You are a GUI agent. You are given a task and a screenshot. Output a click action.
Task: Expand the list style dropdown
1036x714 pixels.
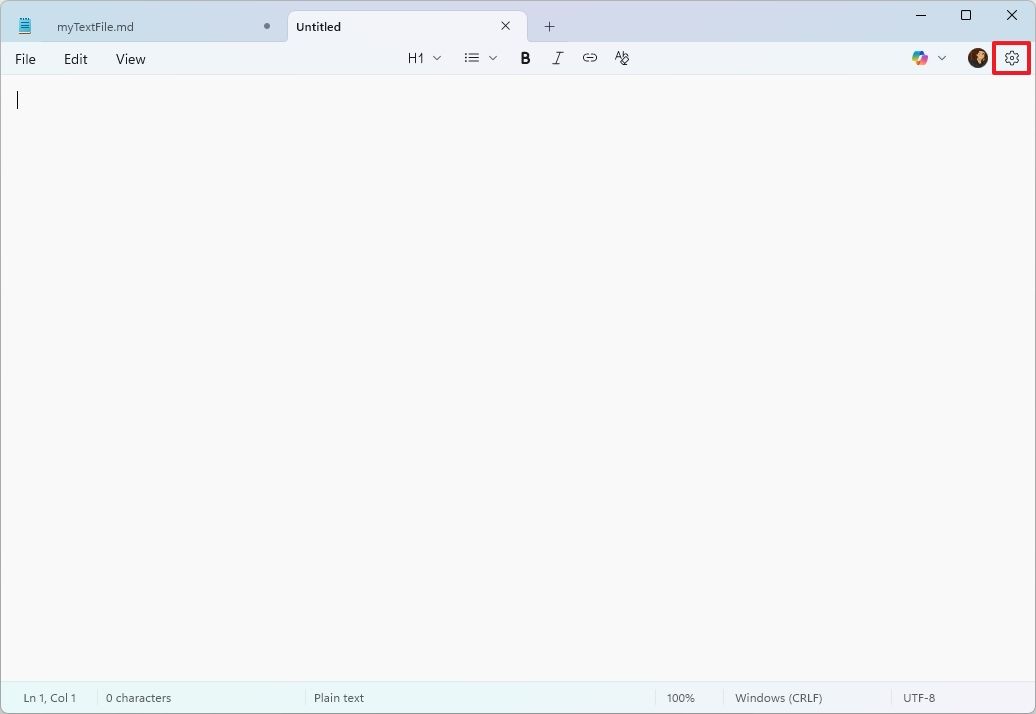[x=492, y=58]
